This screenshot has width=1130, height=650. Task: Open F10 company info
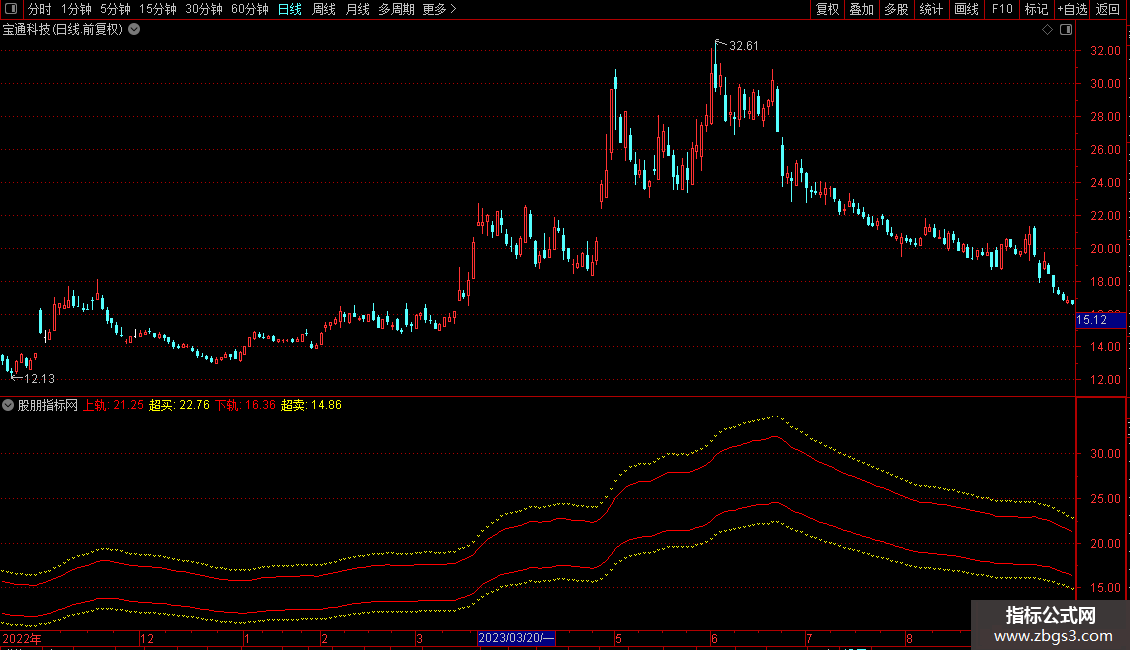point(1002,9)
